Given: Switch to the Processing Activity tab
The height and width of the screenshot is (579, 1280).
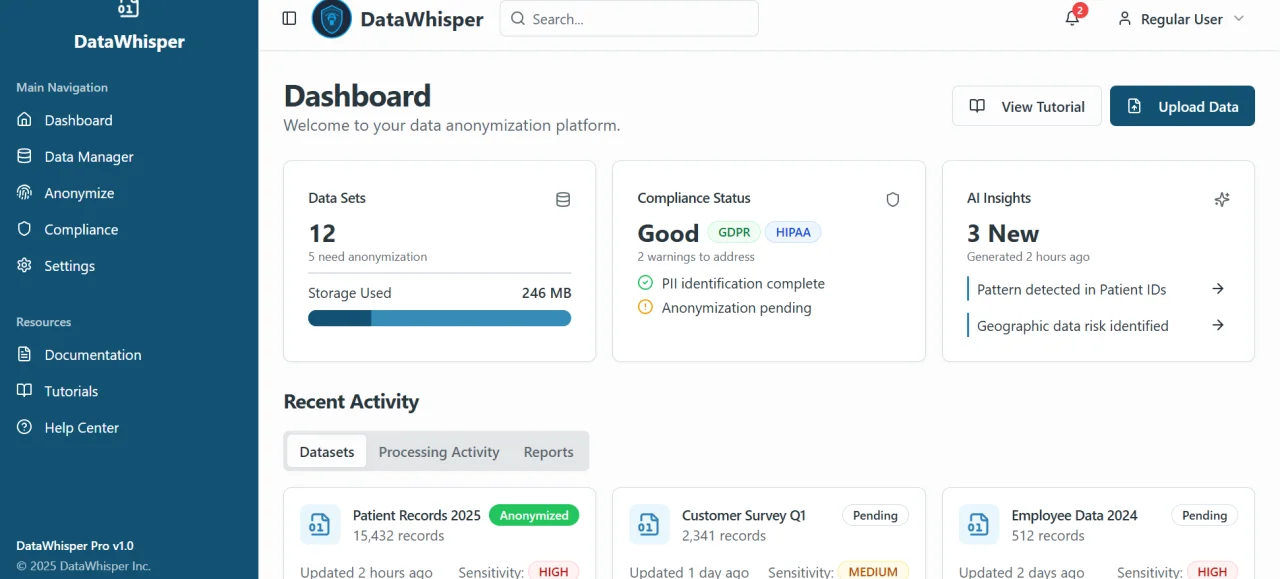Looking at the screenshot, I should pyautogui.click(x=439, y=452).
